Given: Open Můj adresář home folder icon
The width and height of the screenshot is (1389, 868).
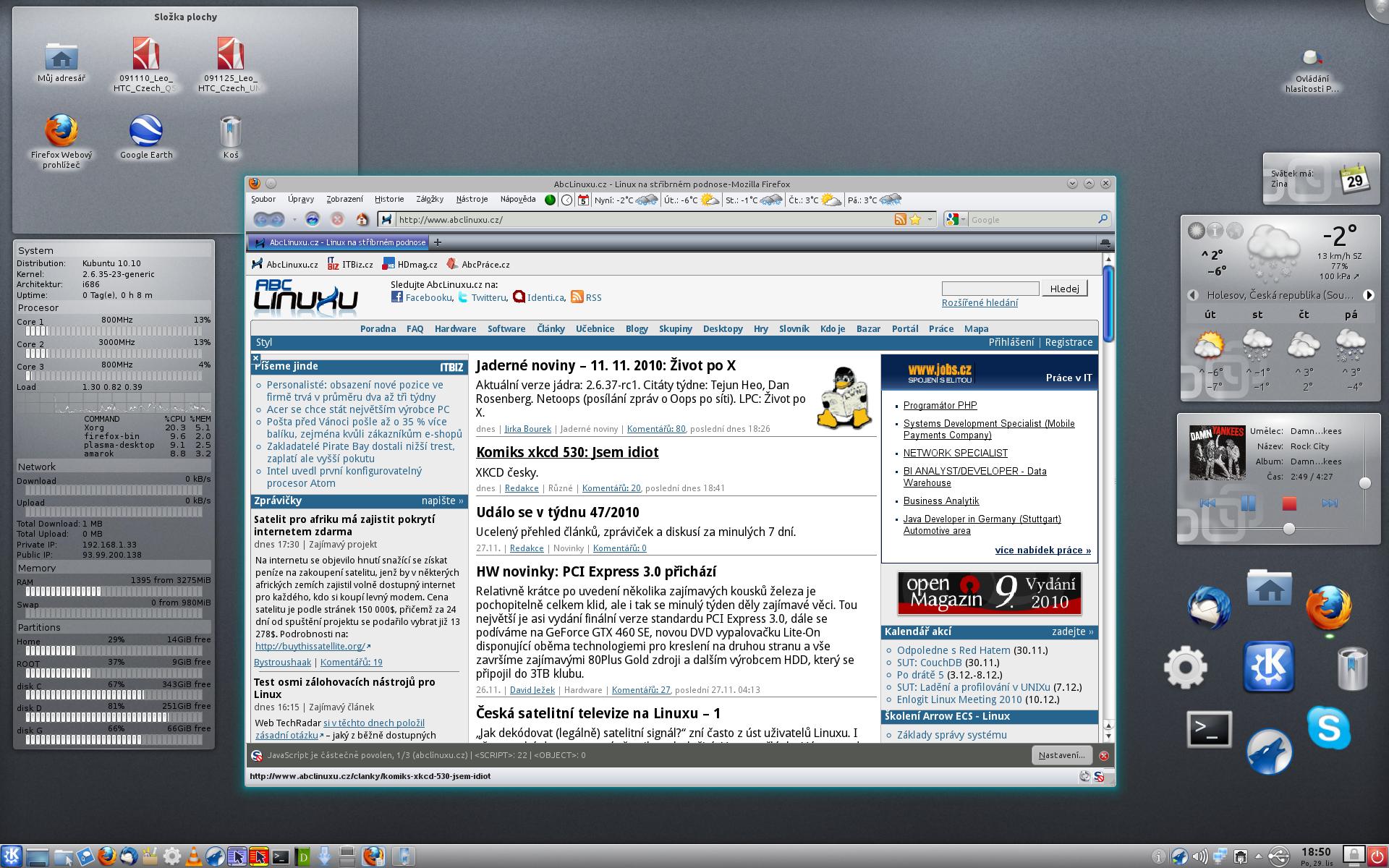Looking at the screenshot, I should point(61,56).
